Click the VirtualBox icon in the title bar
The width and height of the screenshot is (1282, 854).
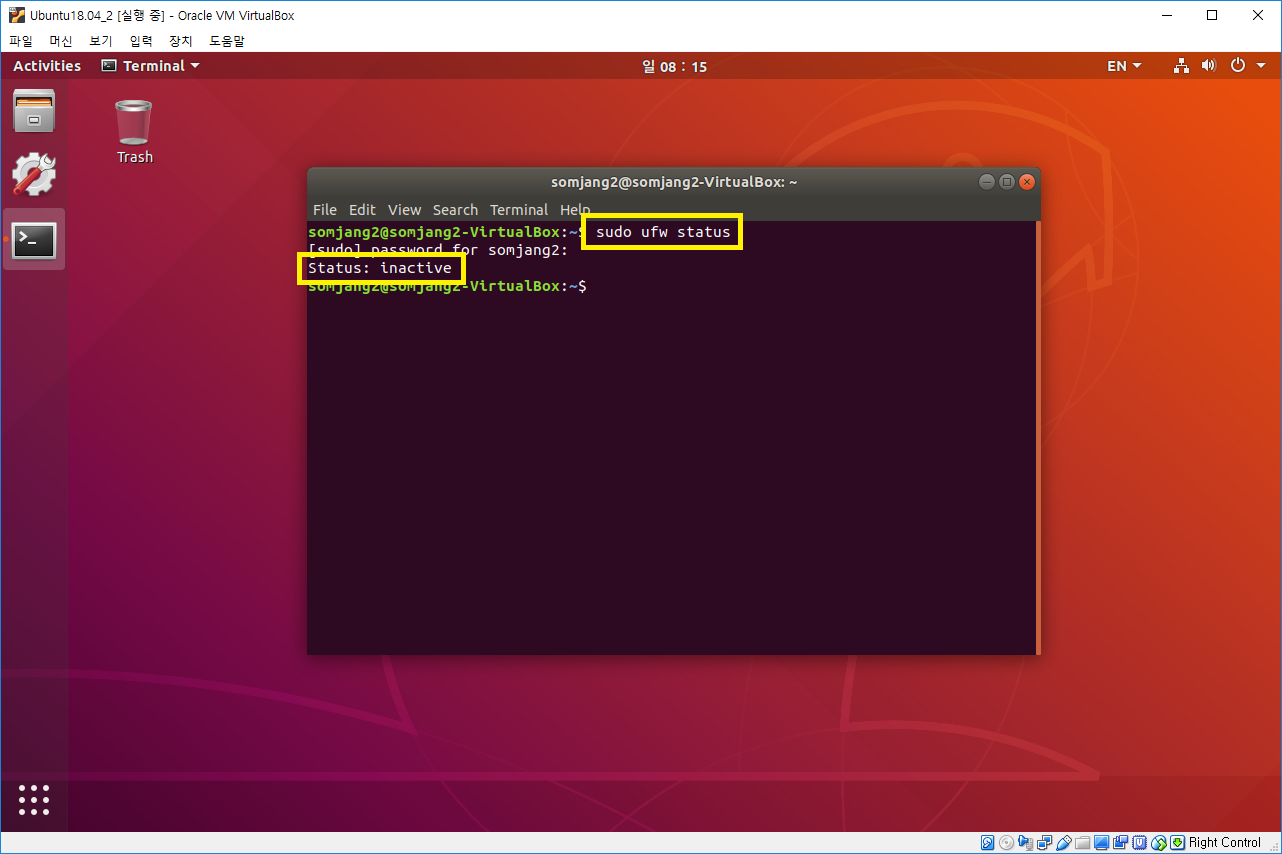(x=16, y=15)
